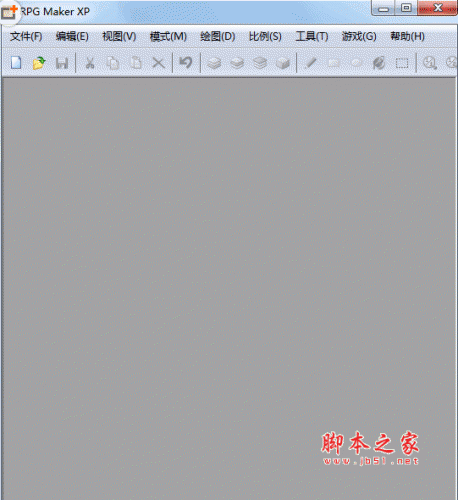Screen dimensions: 458x500
Task: Open the 帮助(H) menu
Action: click(407, 36)
